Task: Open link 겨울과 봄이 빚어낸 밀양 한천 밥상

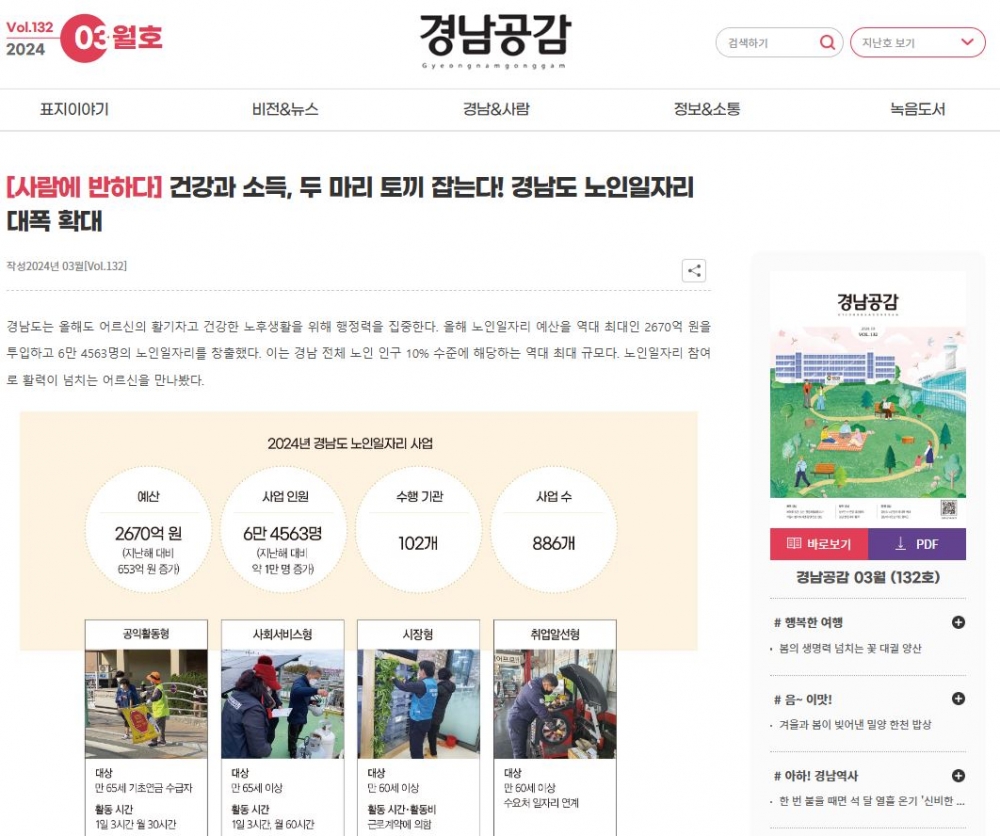Action: [x=855, y=725]
